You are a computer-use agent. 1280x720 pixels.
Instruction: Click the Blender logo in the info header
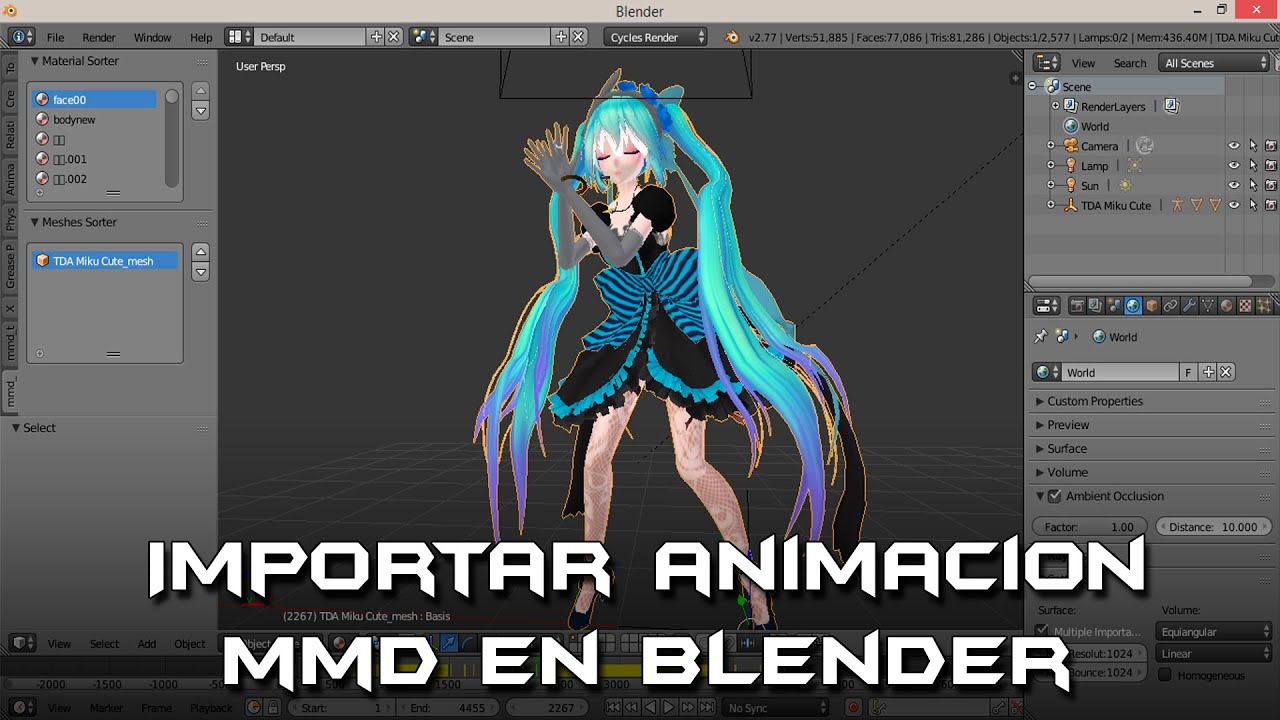point(732,37)
